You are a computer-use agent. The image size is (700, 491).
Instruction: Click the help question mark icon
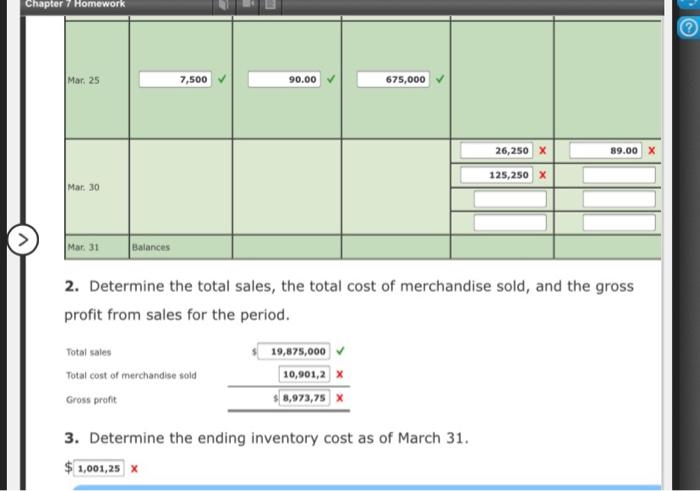[688, 28]
